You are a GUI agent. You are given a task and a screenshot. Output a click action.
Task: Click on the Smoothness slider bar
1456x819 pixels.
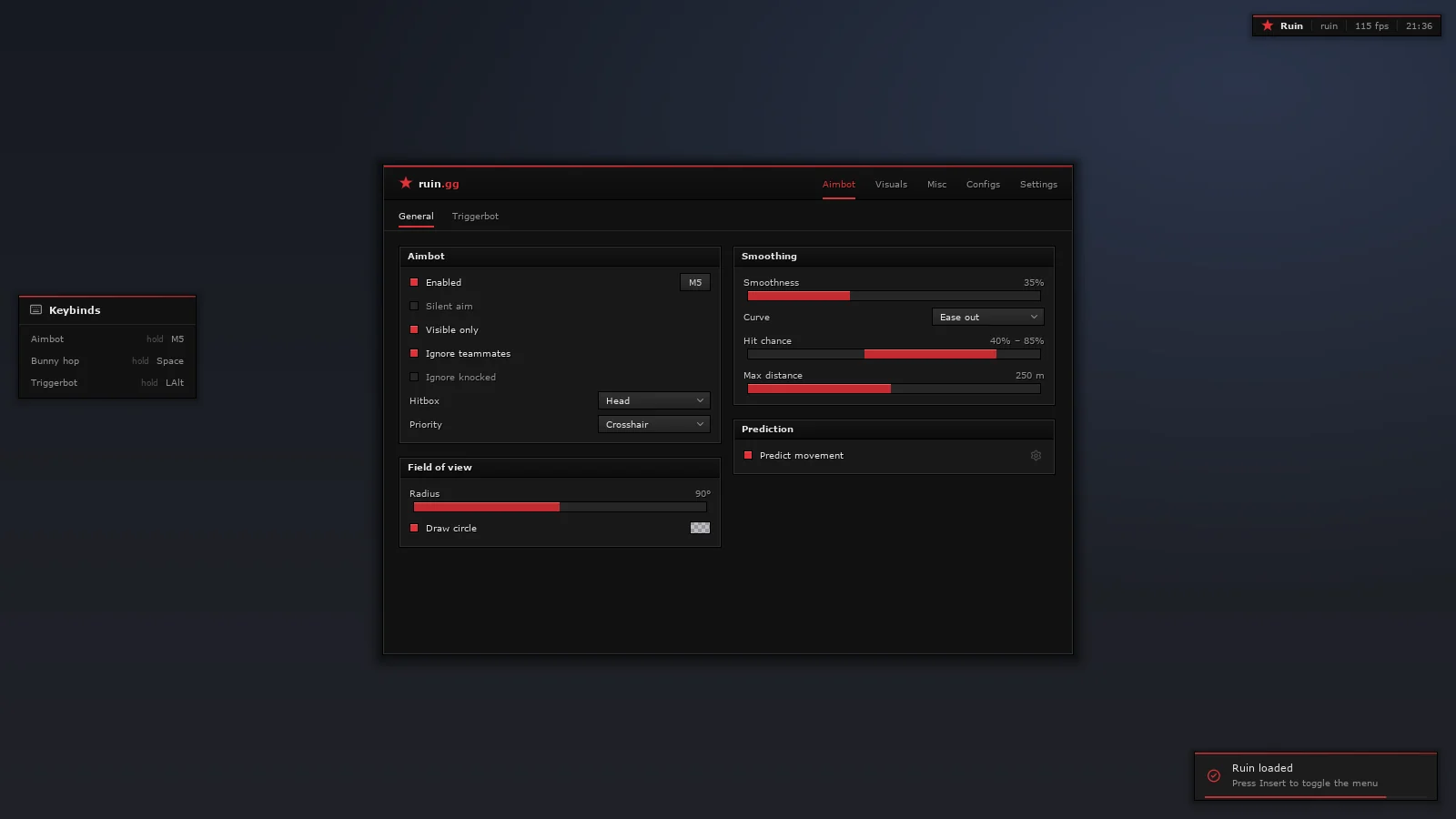coord(894,297)
